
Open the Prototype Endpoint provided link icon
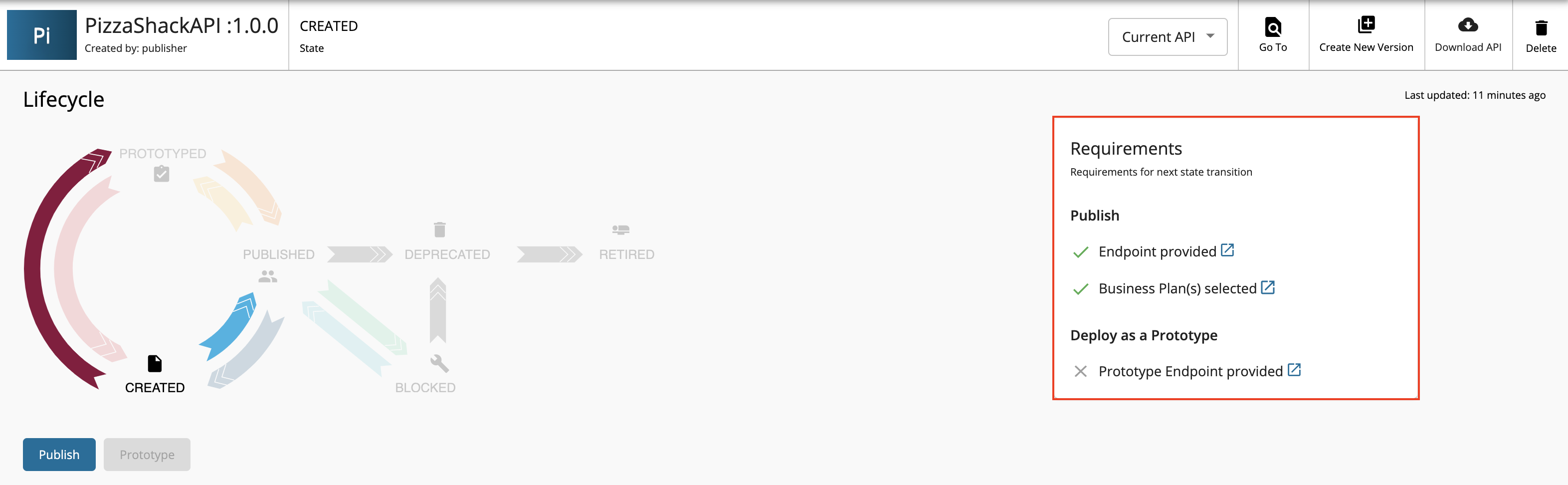[1294, 370]
